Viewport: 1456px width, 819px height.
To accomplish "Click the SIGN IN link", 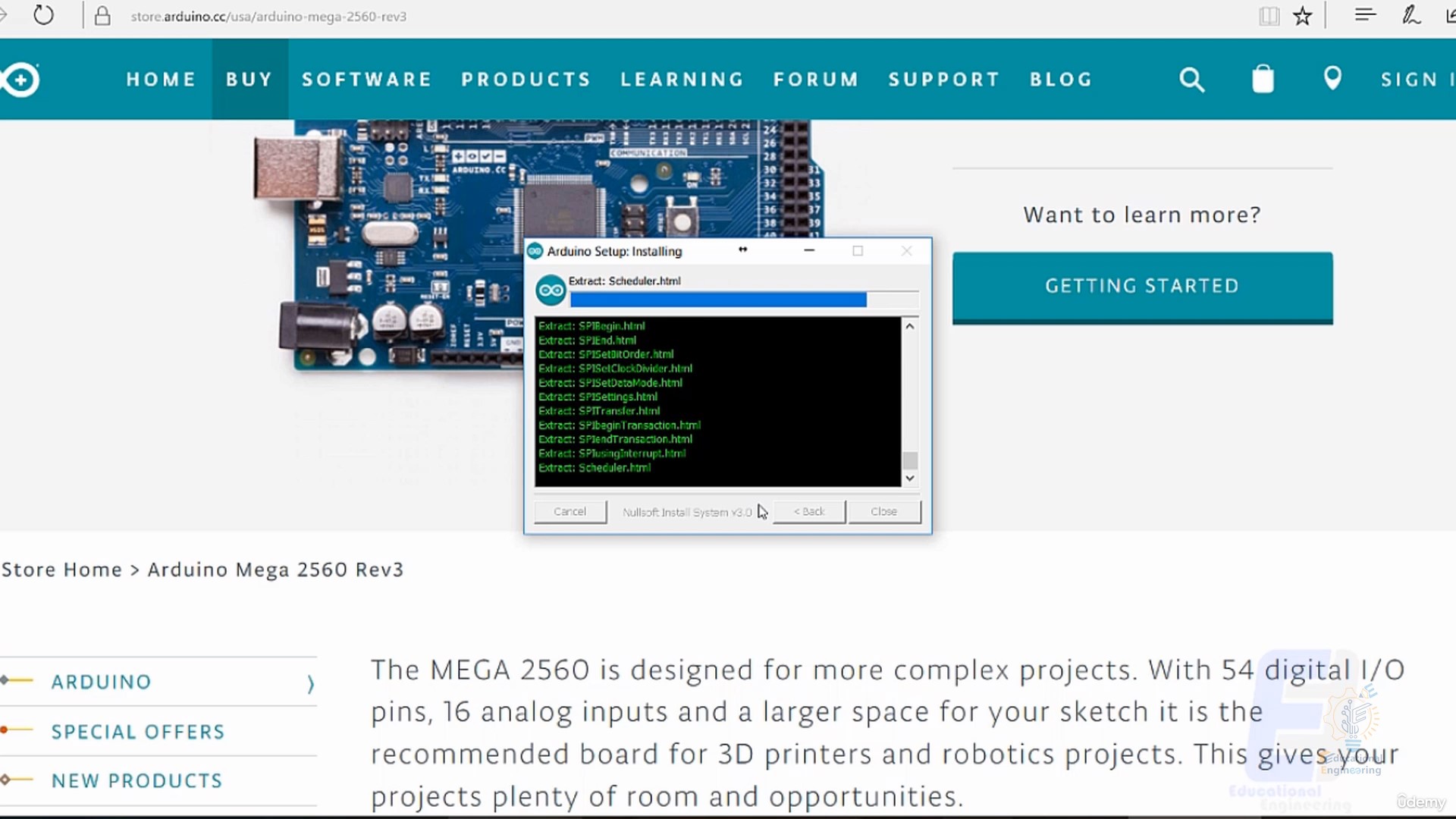I will point(1417,80).
